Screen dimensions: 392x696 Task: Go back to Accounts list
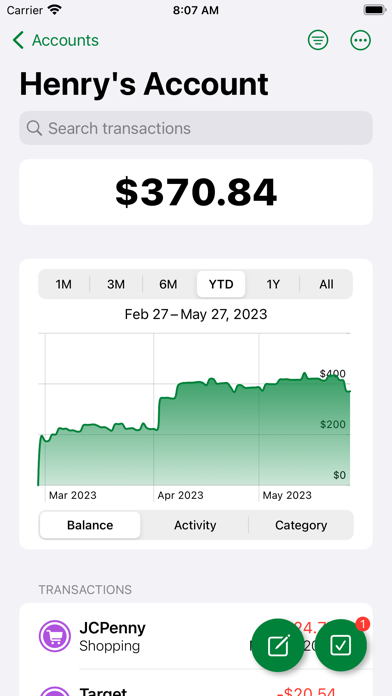55,40
